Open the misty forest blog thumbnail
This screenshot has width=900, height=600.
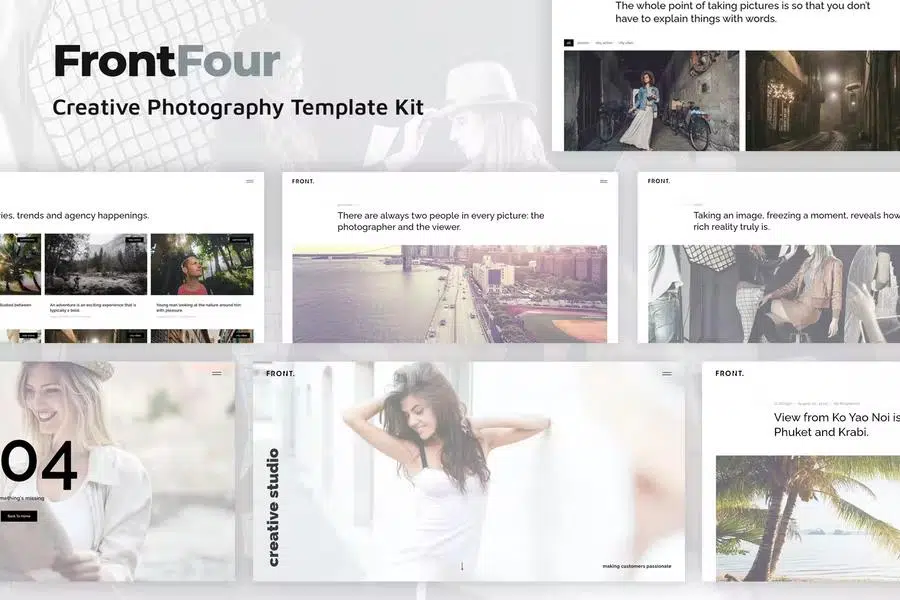click(x=96, y=265)
